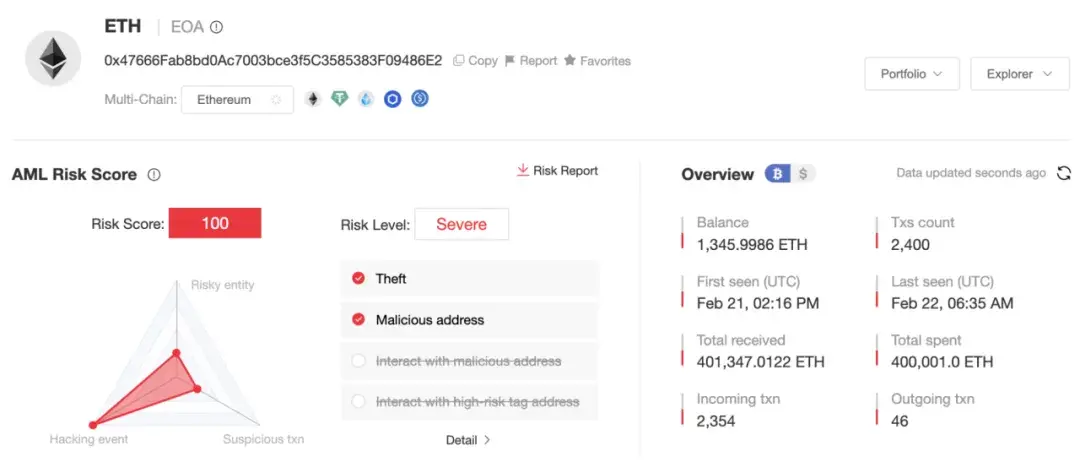Toggle the Theft risk checkbox

point(358,279)
